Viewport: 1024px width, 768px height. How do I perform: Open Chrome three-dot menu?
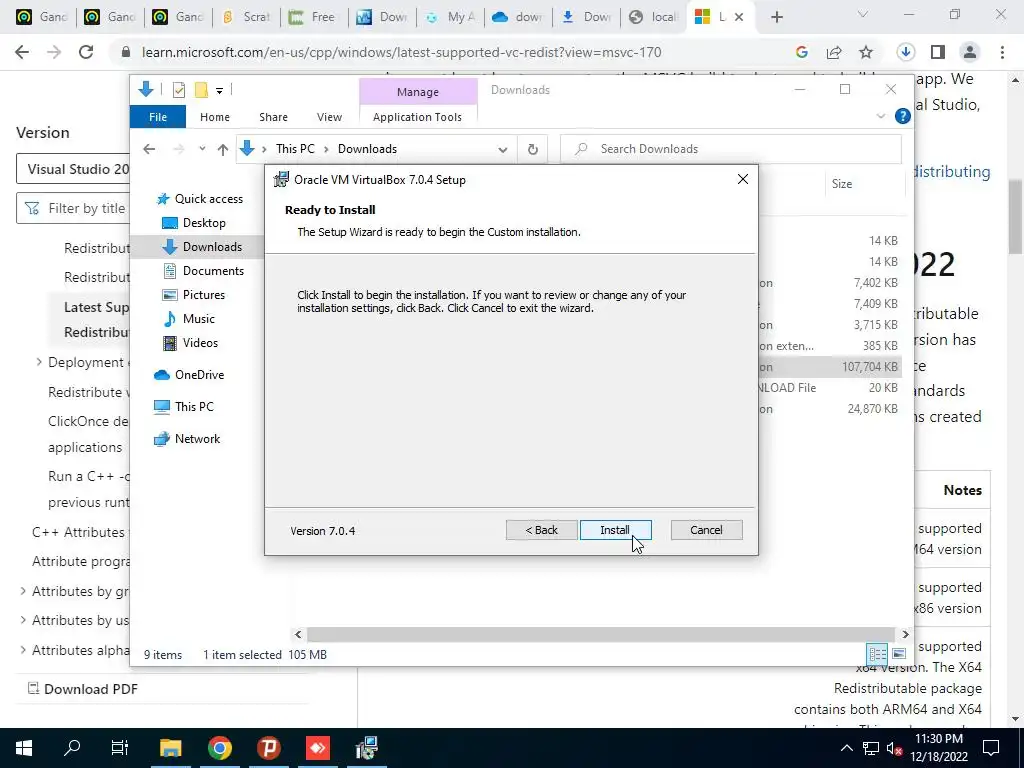pyautogui.click(x=1002, y=52)
